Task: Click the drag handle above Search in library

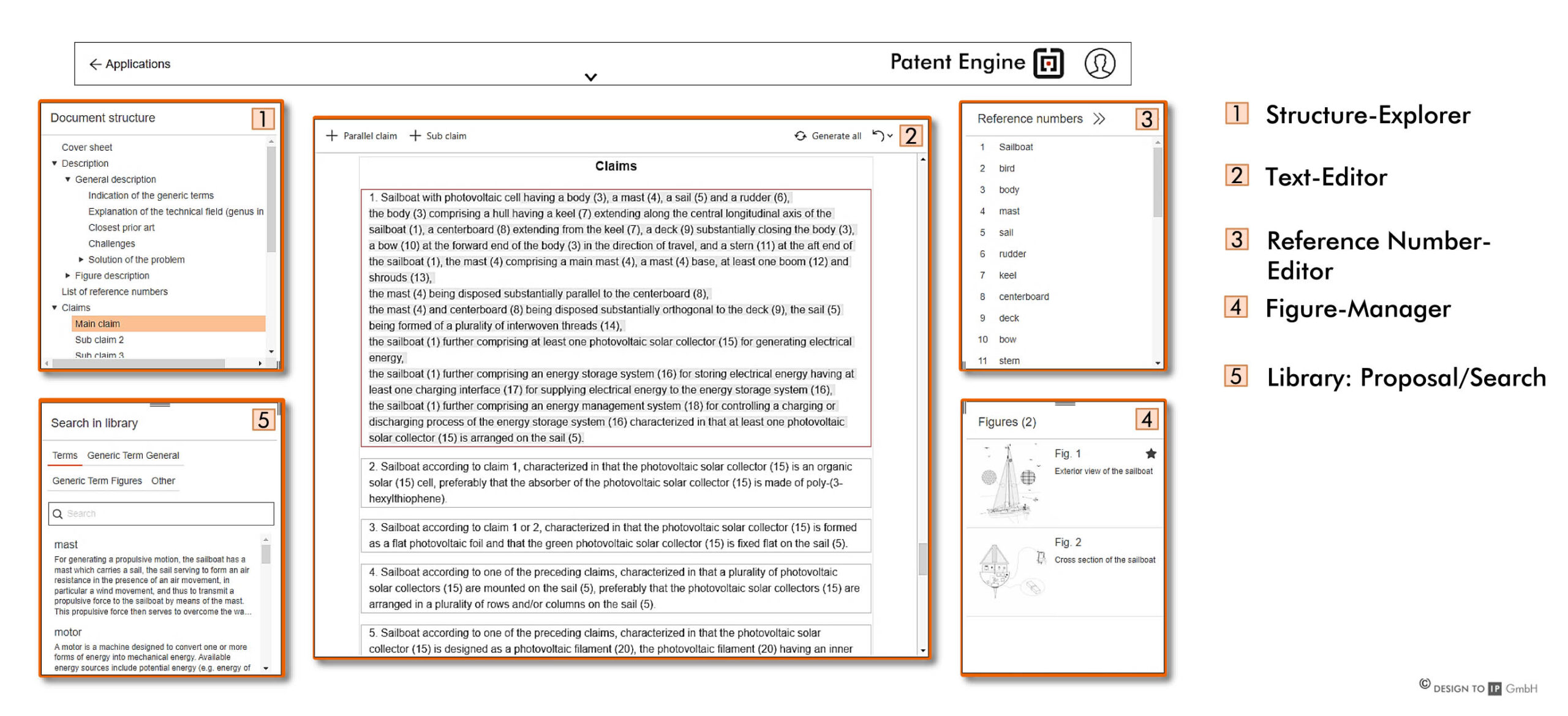Action: pyautogui.click(x=160, y=405)
